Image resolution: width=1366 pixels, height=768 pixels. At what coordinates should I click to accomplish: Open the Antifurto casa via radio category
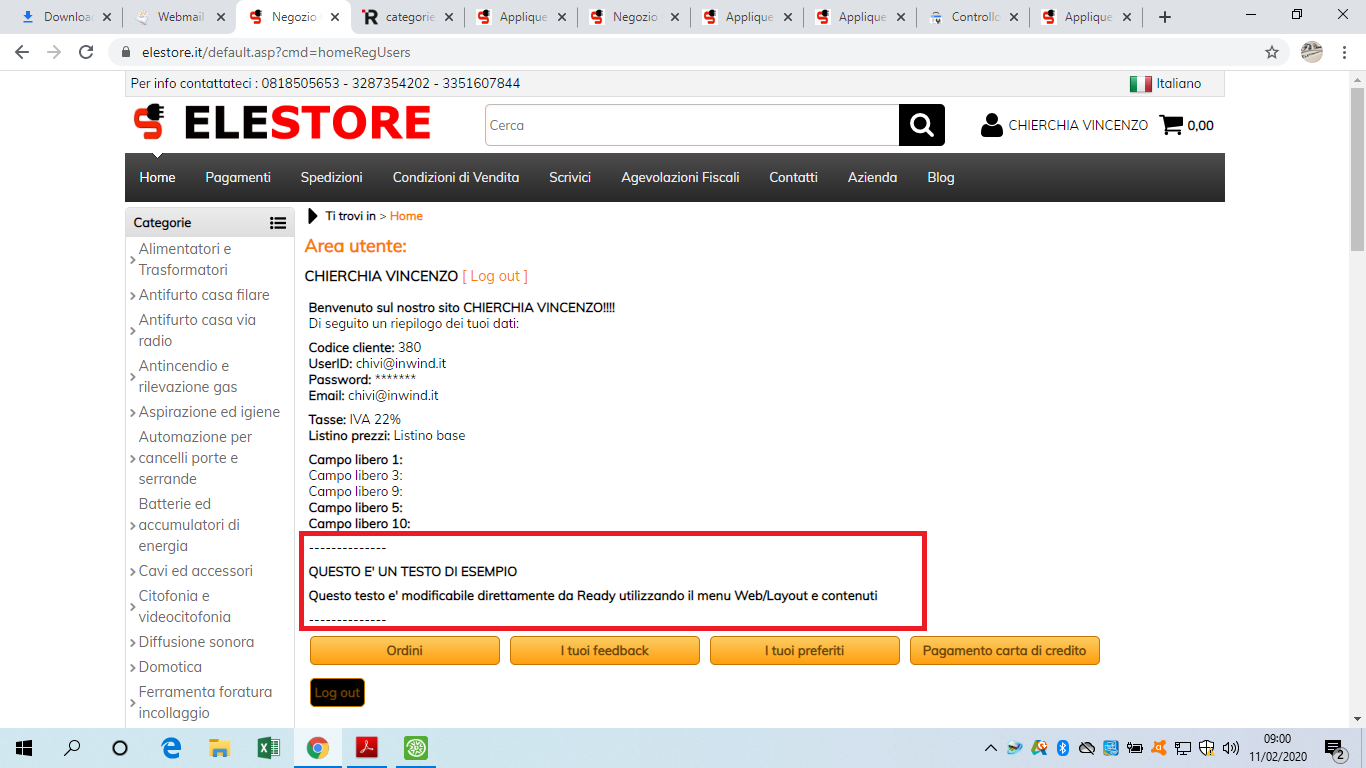[x=198, y=330]
